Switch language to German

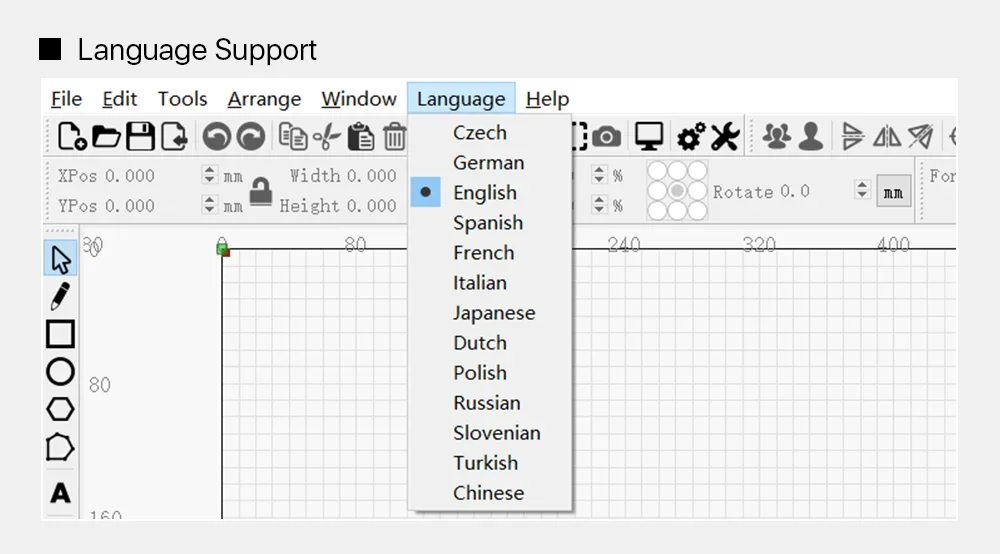coord(488,163)
